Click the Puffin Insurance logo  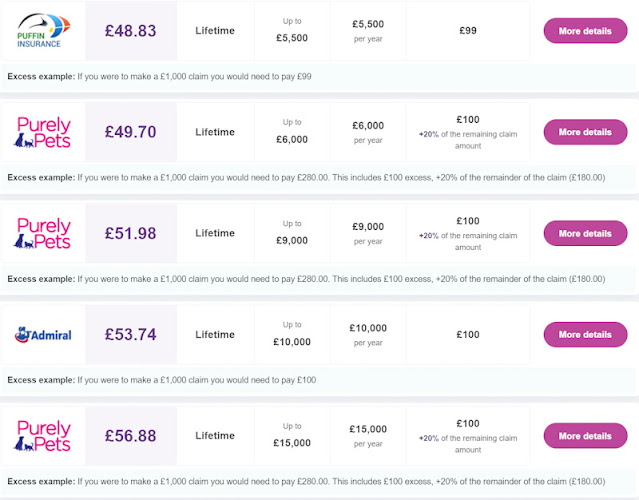(40, 31)
